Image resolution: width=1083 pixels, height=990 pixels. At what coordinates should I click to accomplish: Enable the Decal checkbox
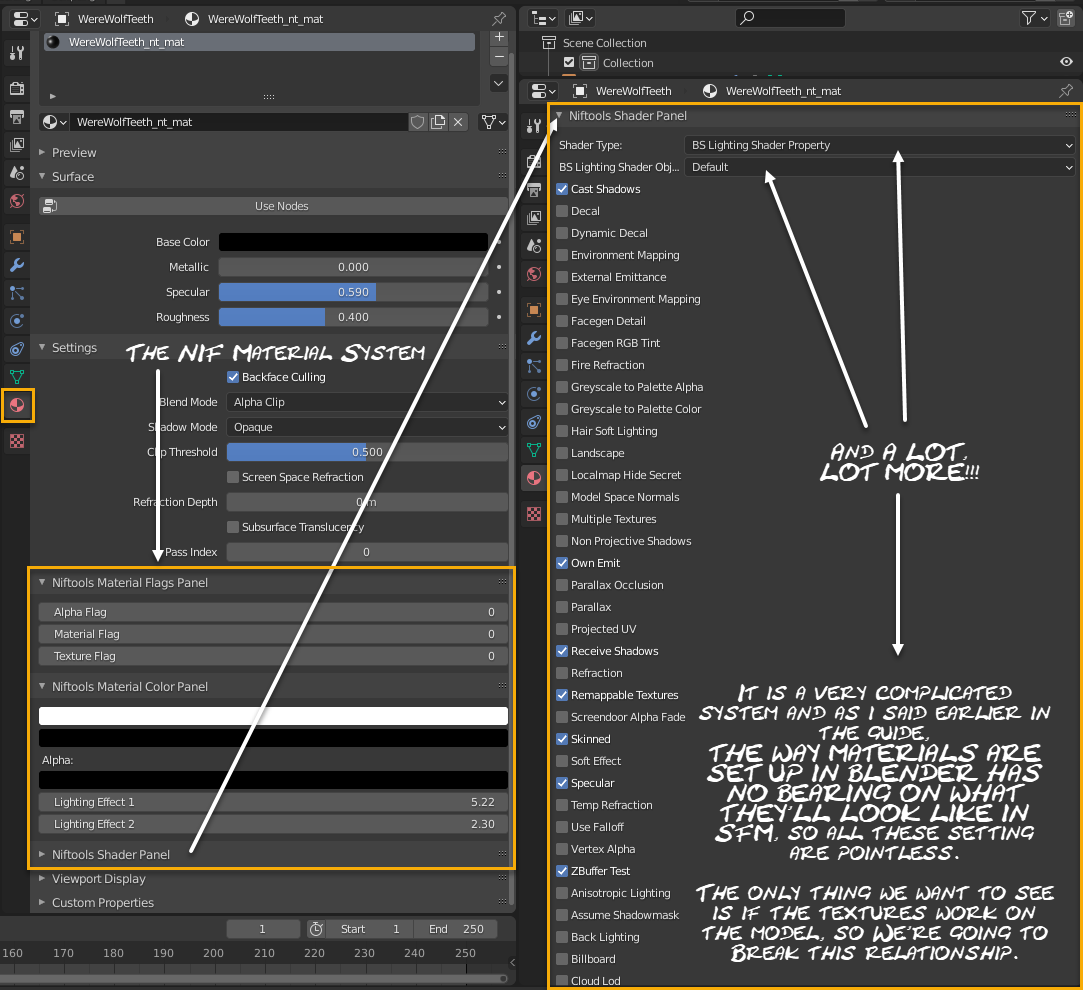point(562,211)
